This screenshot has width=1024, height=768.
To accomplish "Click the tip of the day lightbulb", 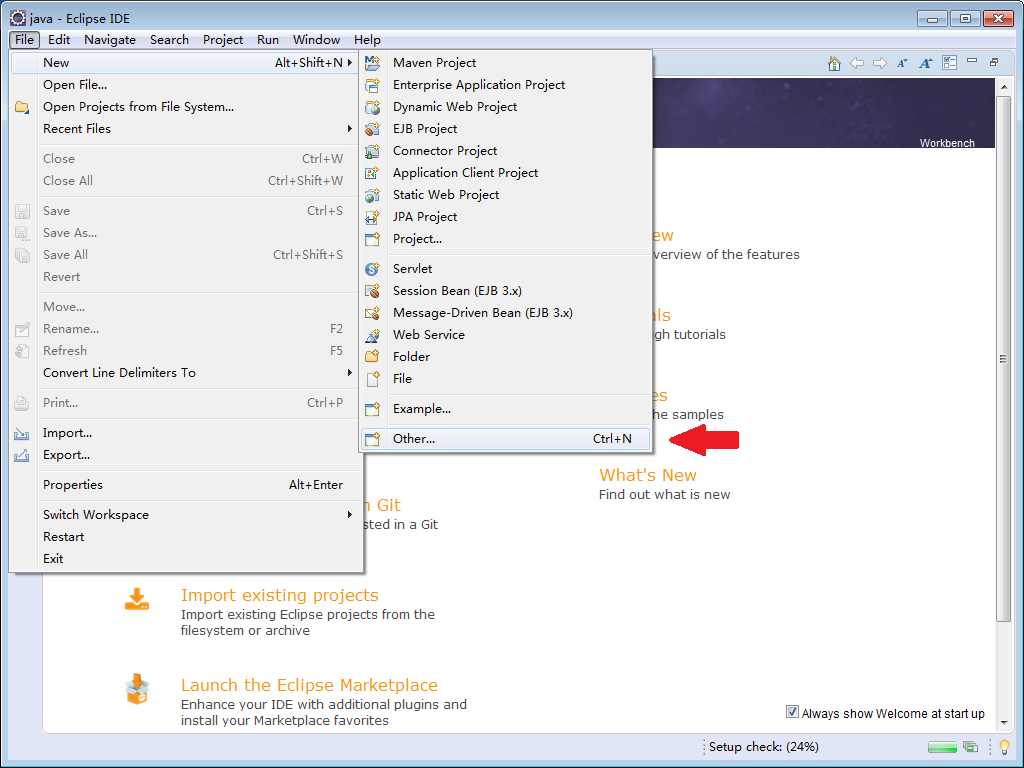I will (1004, 746).
